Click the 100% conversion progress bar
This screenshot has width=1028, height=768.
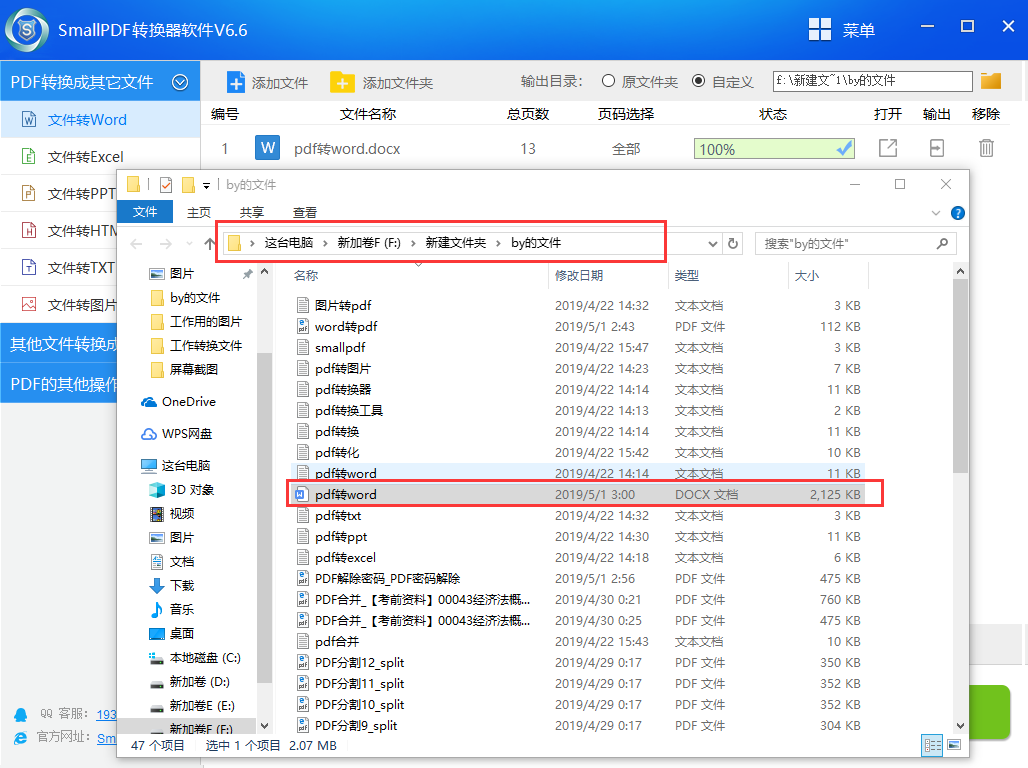point(774,149)
